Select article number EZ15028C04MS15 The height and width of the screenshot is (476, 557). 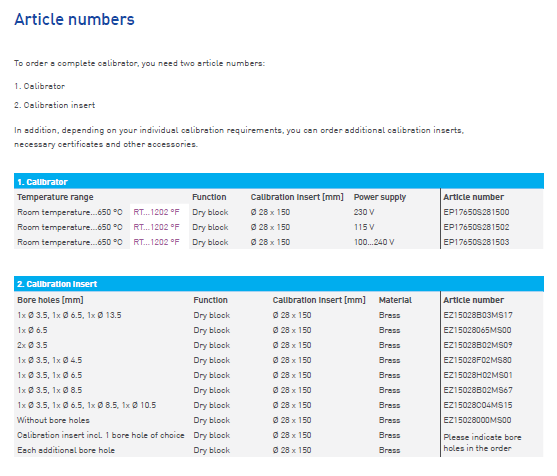[478, 405]
